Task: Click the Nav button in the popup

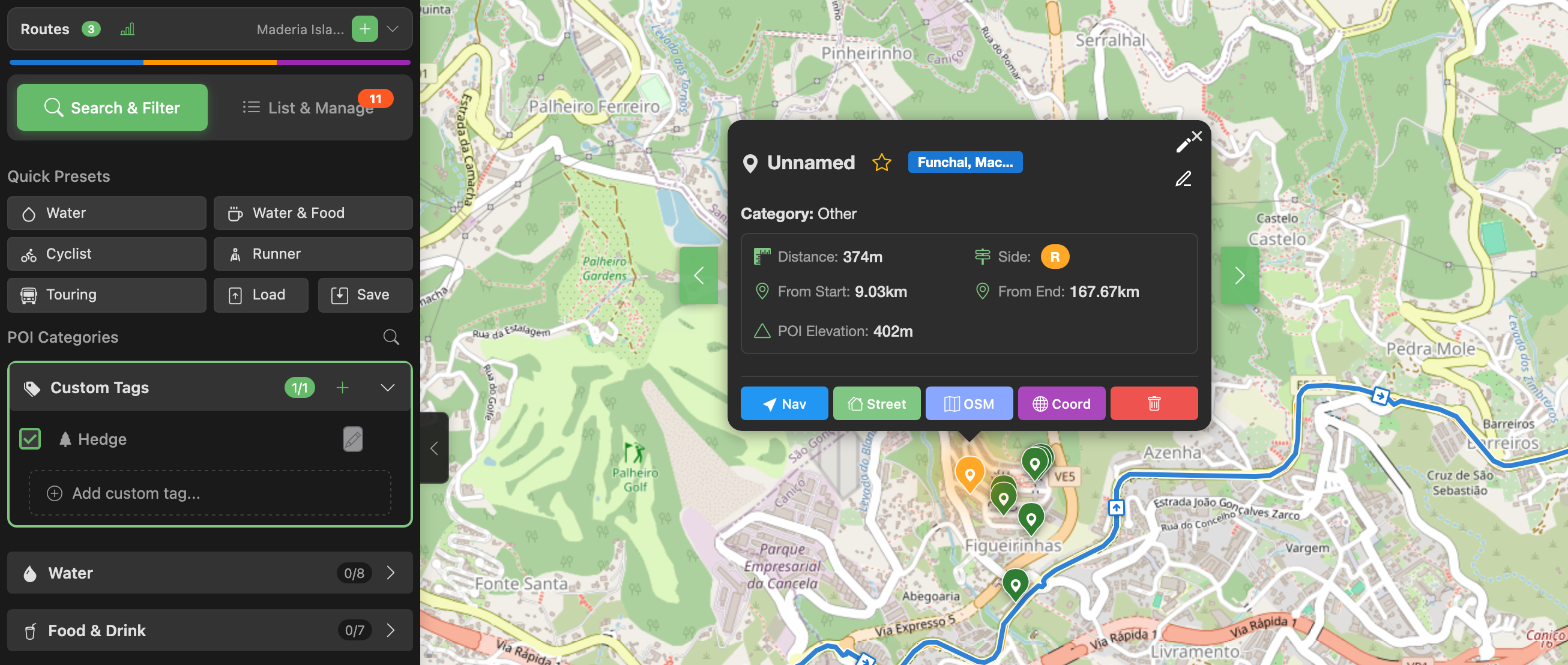Action: [783, 403]
